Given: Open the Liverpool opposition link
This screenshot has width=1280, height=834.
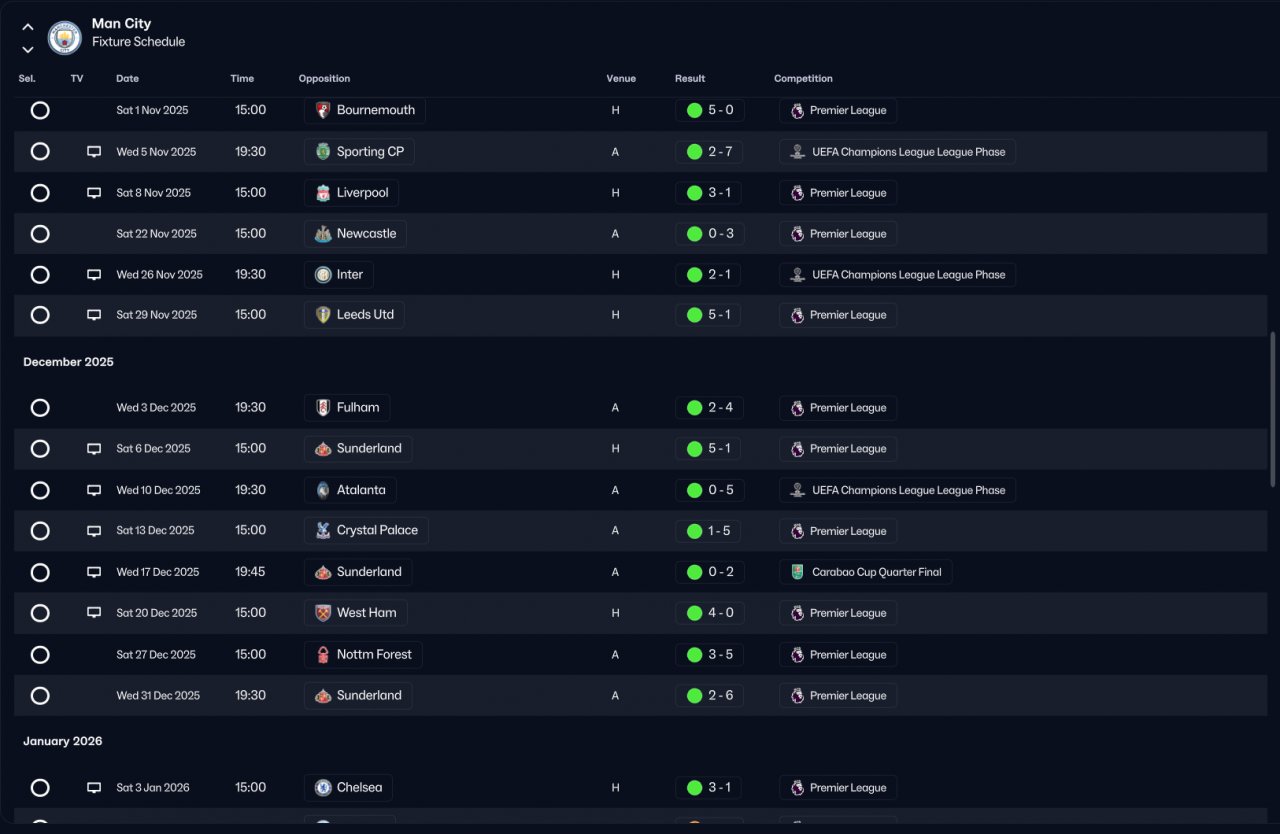Looking at the screenshot, I should click(x=351, y=193).
